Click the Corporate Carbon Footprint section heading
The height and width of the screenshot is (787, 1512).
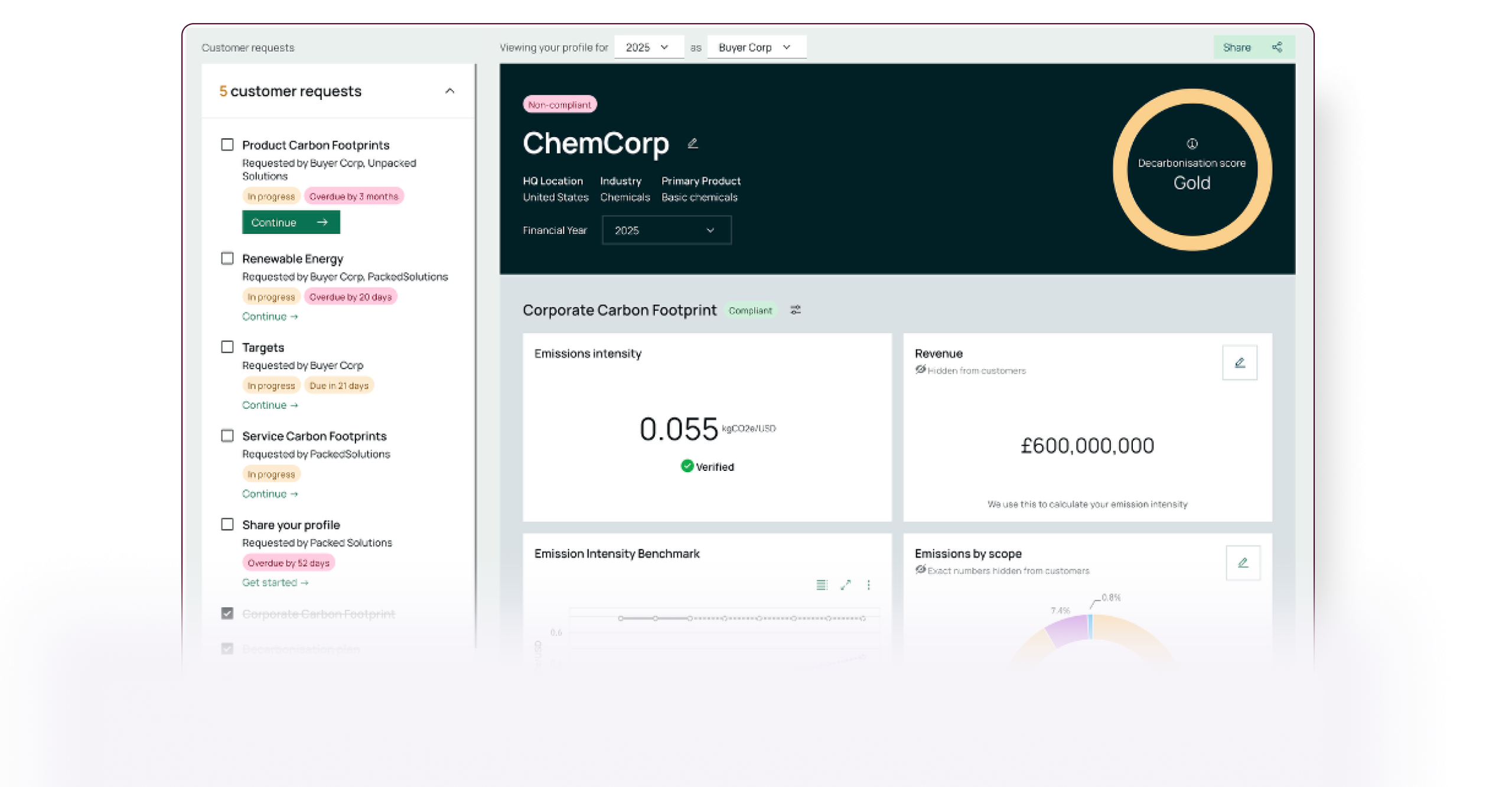click(619, 310)
